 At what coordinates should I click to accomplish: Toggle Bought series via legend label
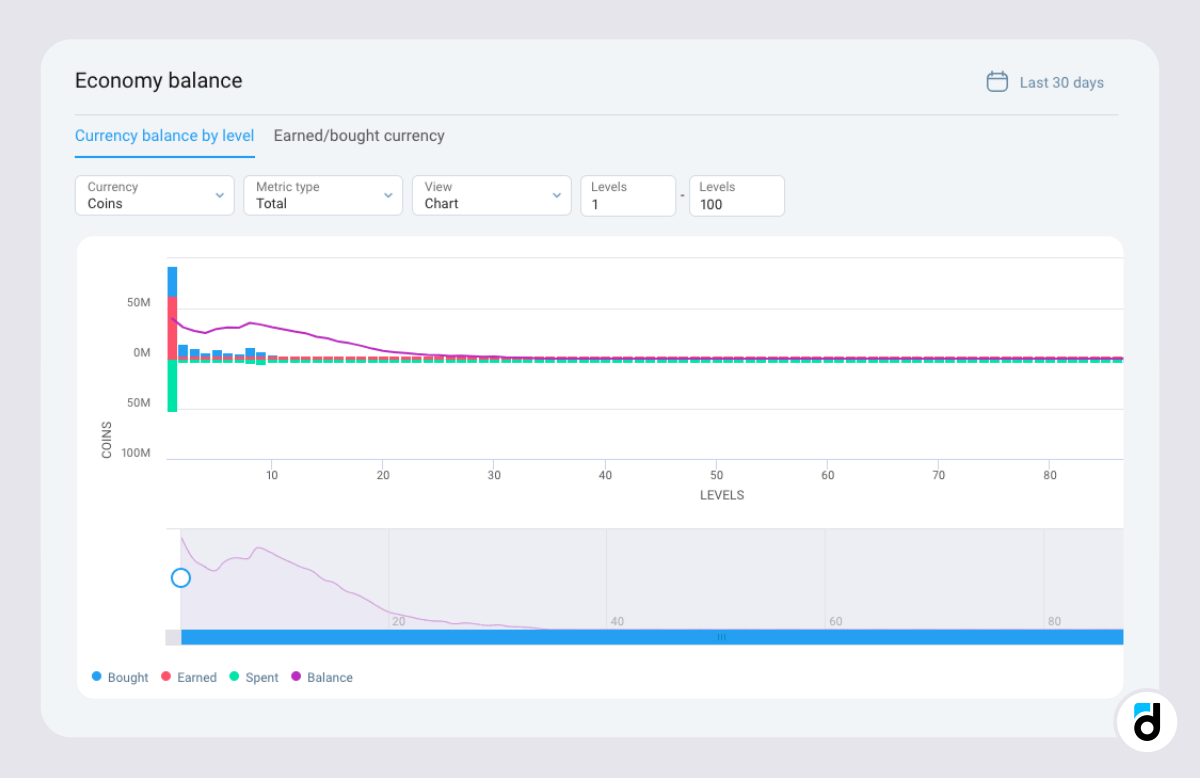(128, 678)
